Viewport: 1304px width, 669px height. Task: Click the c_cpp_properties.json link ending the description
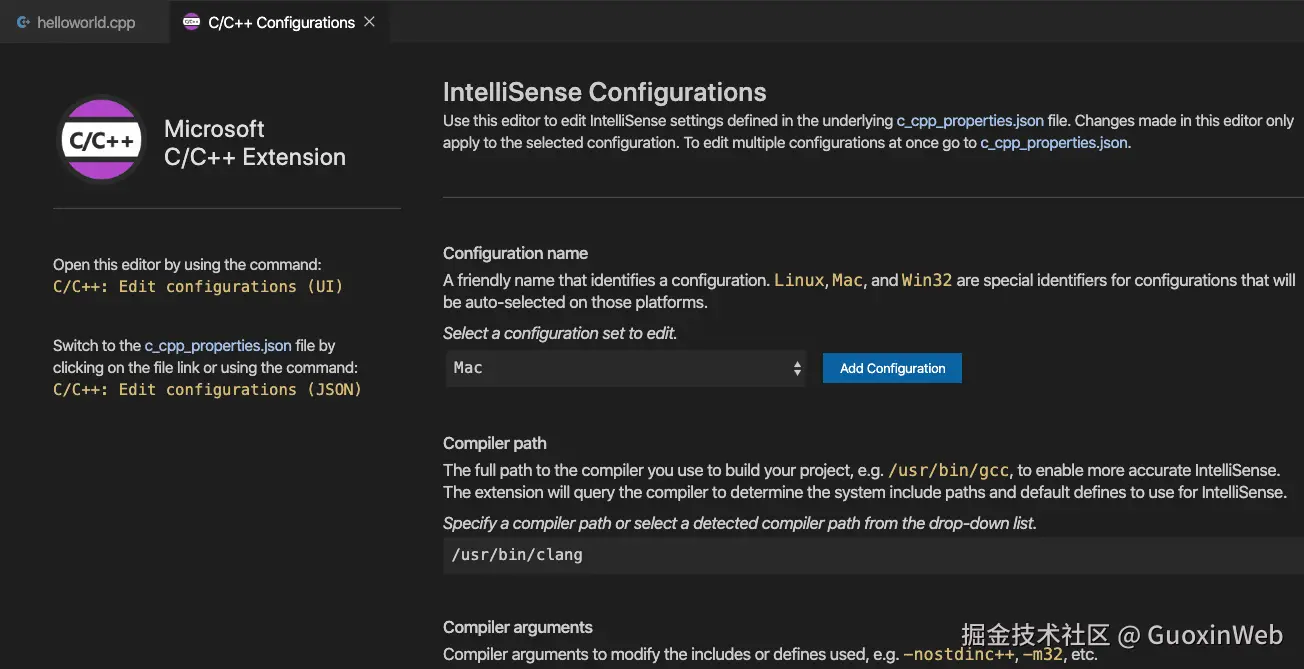1054,142
